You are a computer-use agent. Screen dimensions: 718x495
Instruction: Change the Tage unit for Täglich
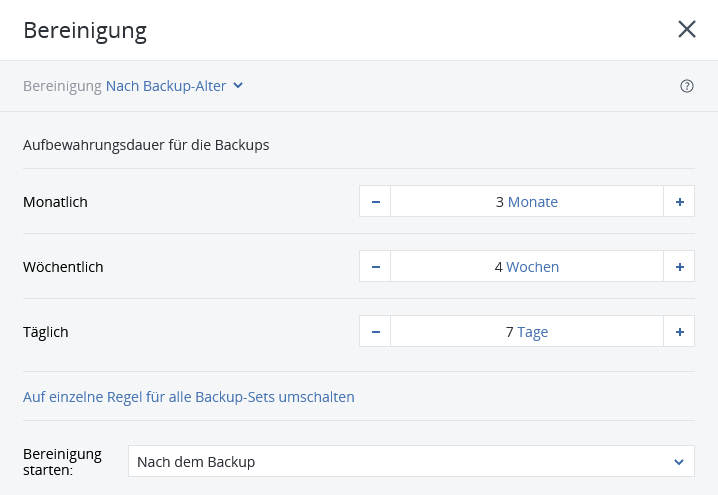tap(533, 332)
